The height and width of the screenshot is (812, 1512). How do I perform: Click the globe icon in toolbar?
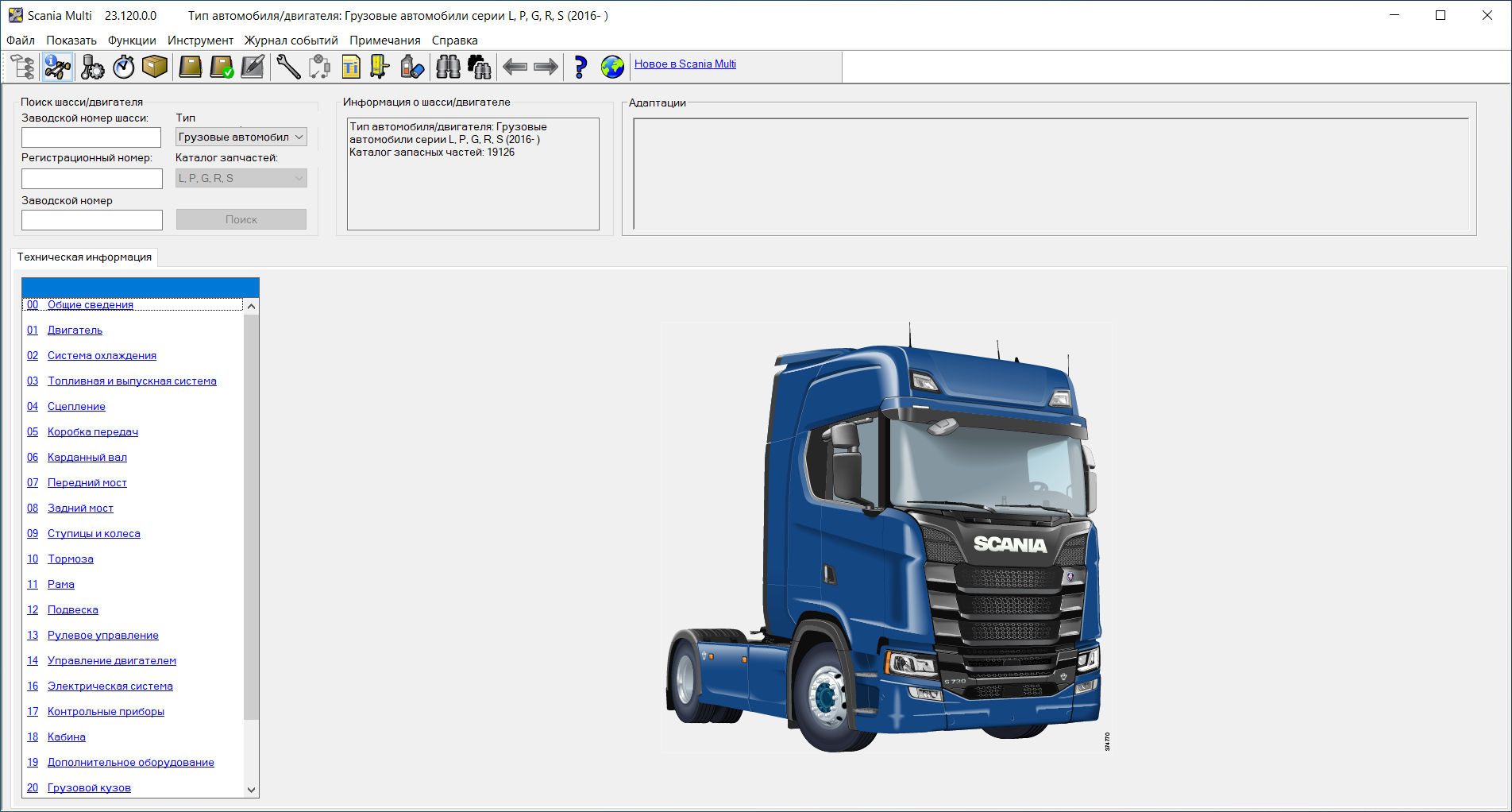tap(612, 67)
